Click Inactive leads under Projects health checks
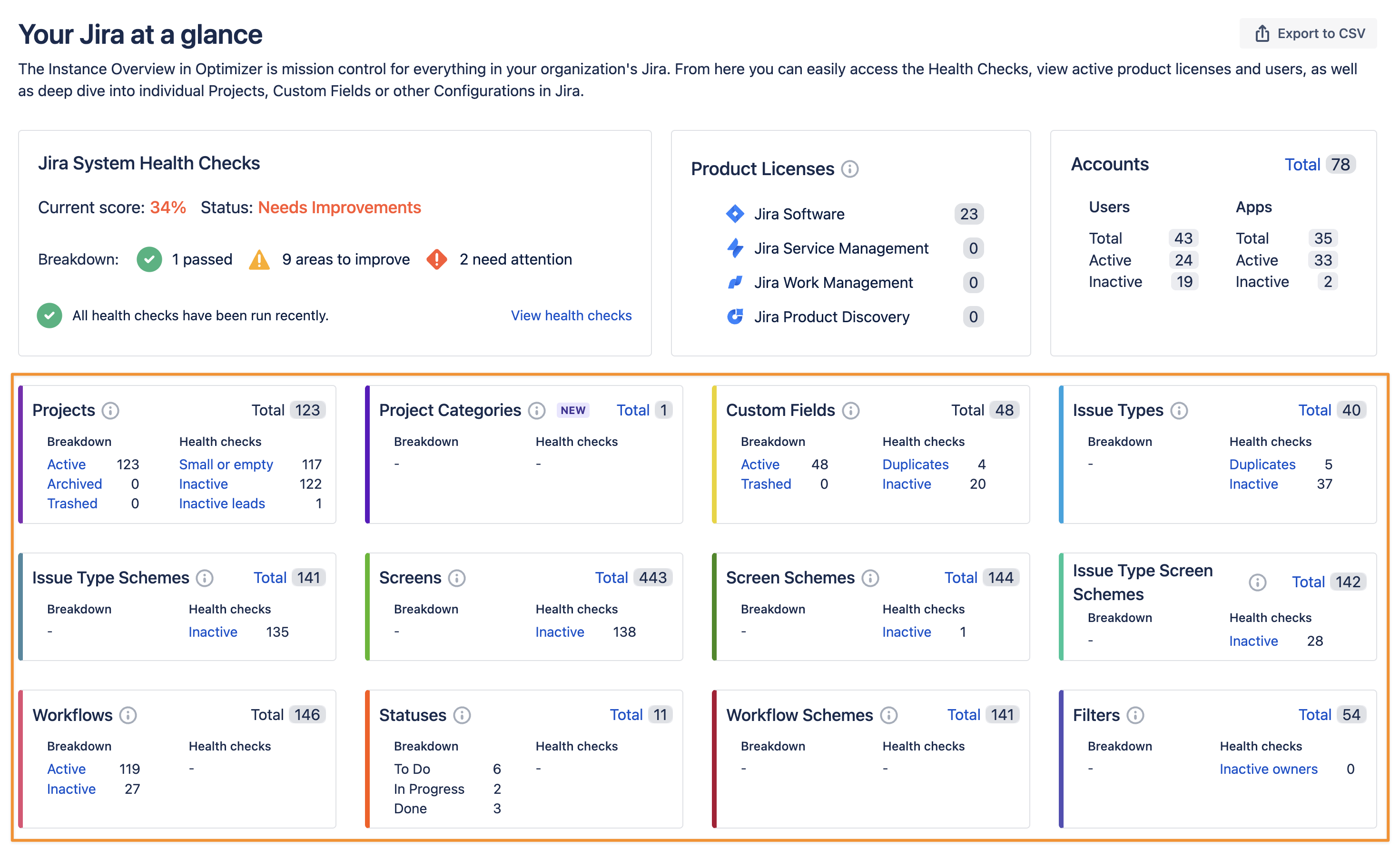The image size is (1400, 849). pos(222,503)
